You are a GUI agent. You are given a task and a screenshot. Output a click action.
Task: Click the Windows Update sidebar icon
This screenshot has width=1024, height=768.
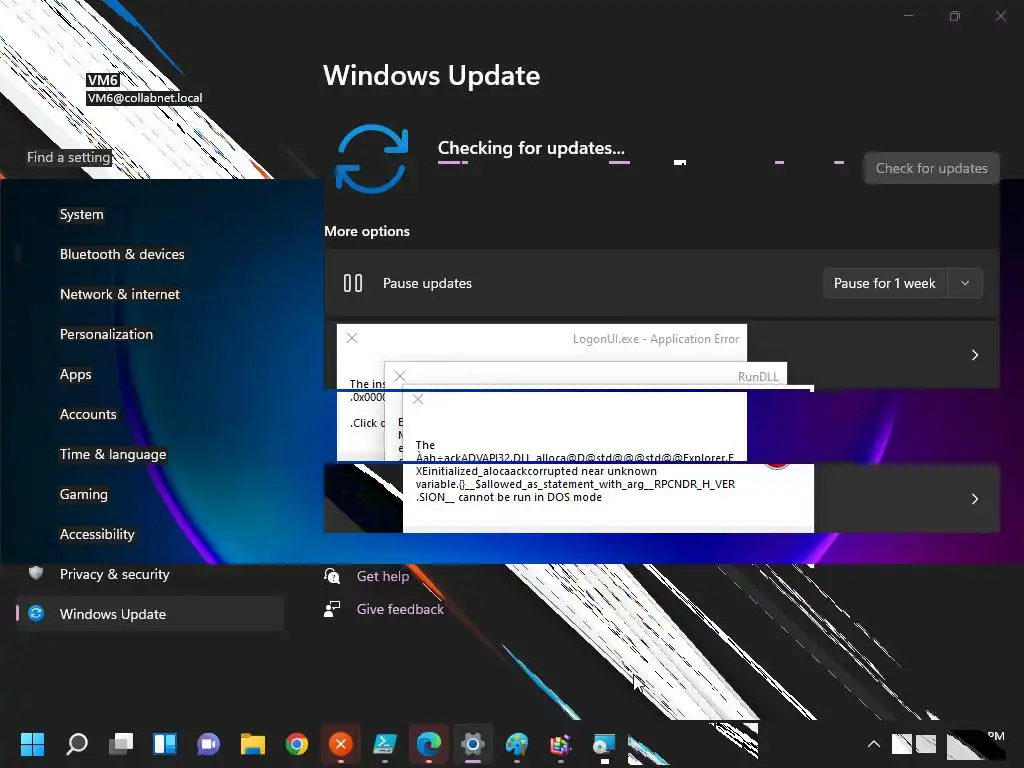(37, 613)
